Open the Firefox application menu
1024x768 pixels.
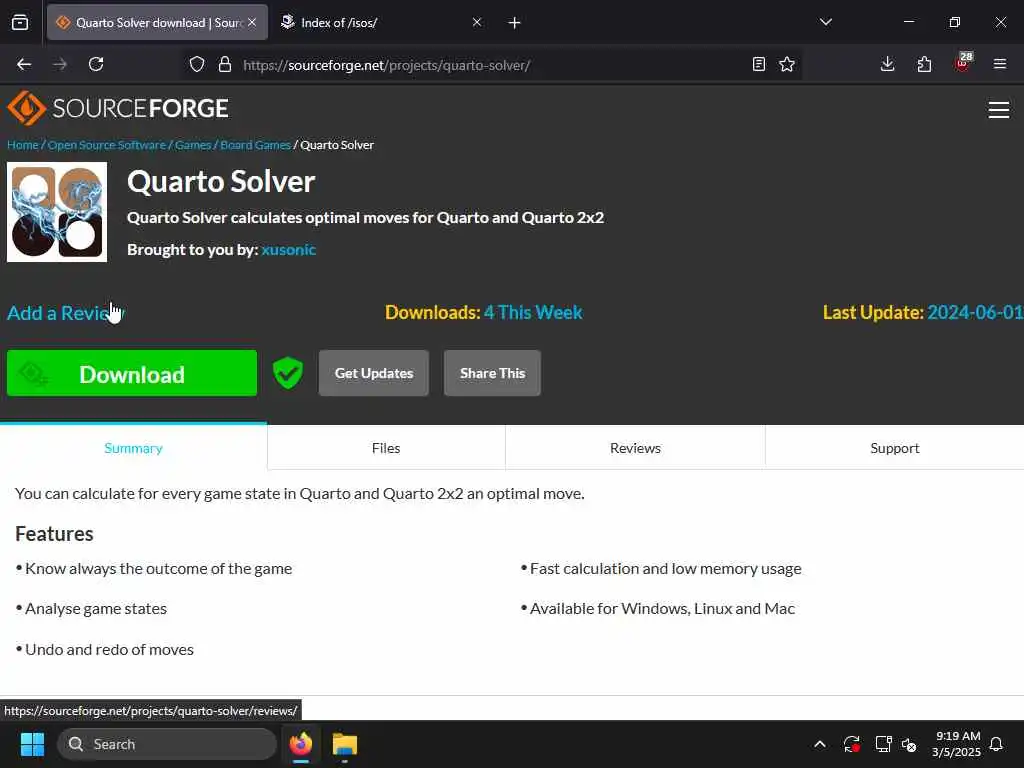999,64
